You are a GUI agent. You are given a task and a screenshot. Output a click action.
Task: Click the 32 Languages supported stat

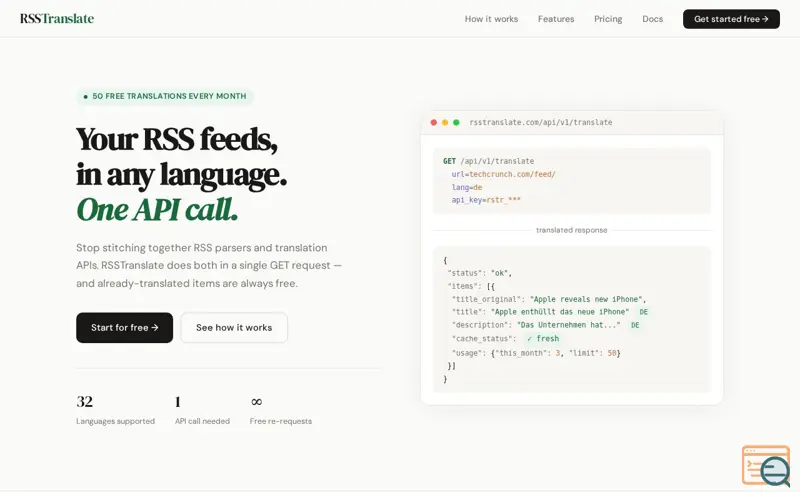pos(115,410)
